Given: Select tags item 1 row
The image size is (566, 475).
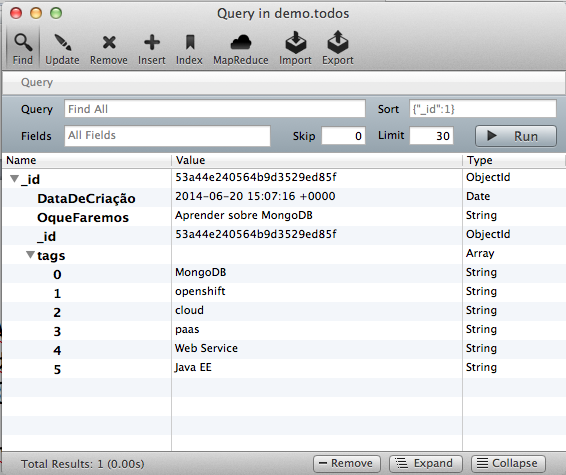Looking at the screenshot, I should click(284, 293).
